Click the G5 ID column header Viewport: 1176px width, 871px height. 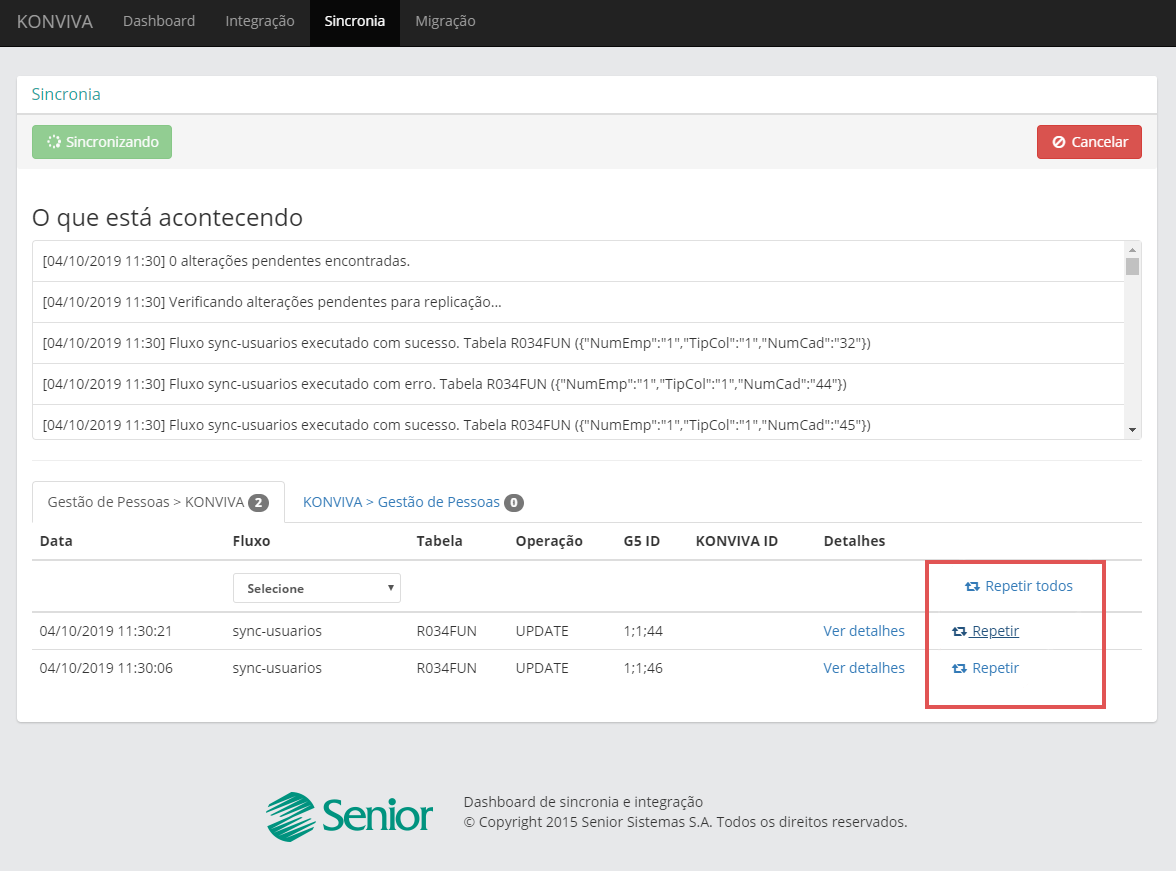point(641,541)
